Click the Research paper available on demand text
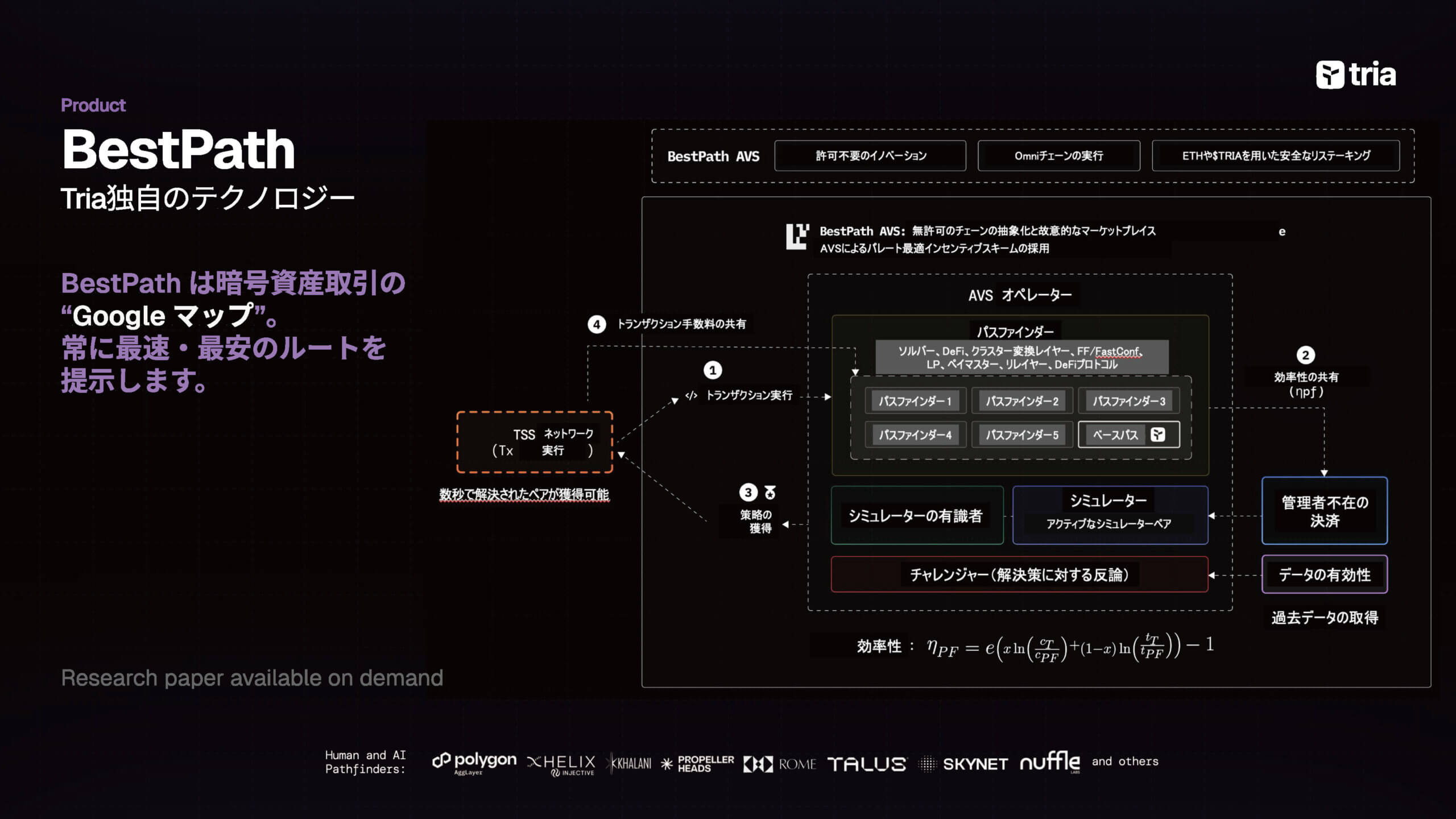The image size is (1456, 819). [252, 678]
